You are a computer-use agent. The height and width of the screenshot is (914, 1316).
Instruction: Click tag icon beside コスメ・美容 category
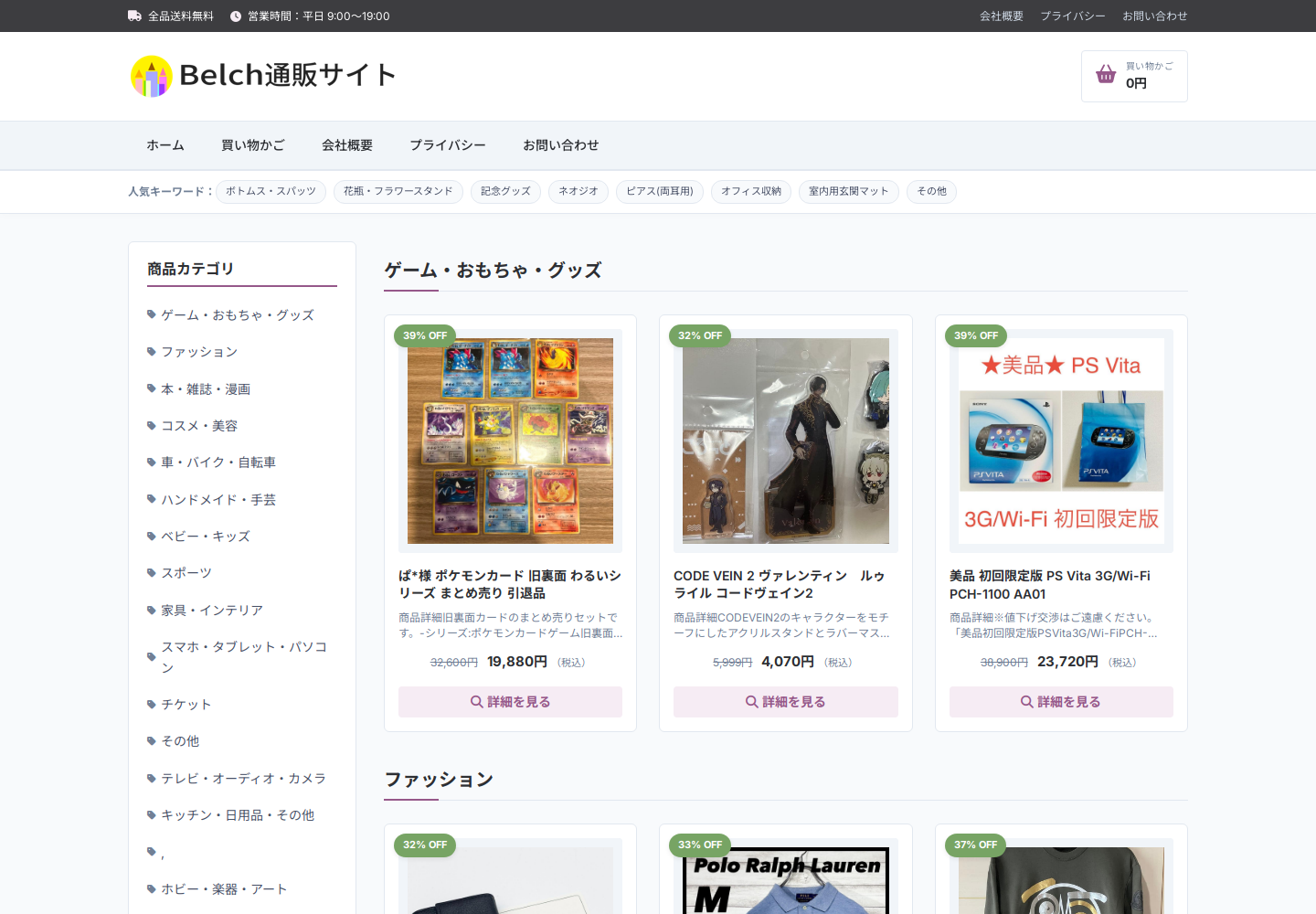(152, 425)
